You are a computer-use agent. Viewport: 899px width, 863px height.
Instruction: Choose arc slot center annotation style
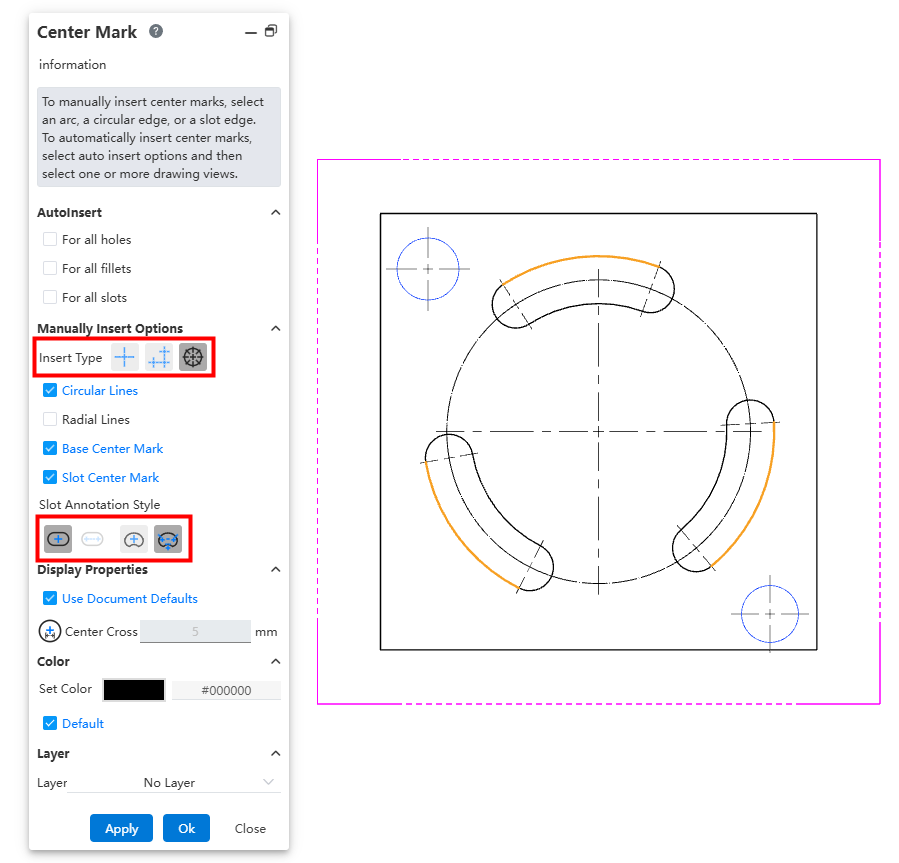134,539
